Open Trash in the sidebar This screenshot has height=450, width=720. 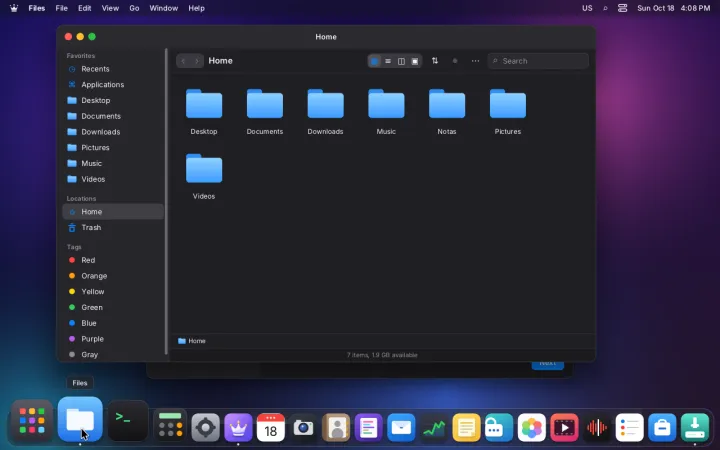(113, 227)
